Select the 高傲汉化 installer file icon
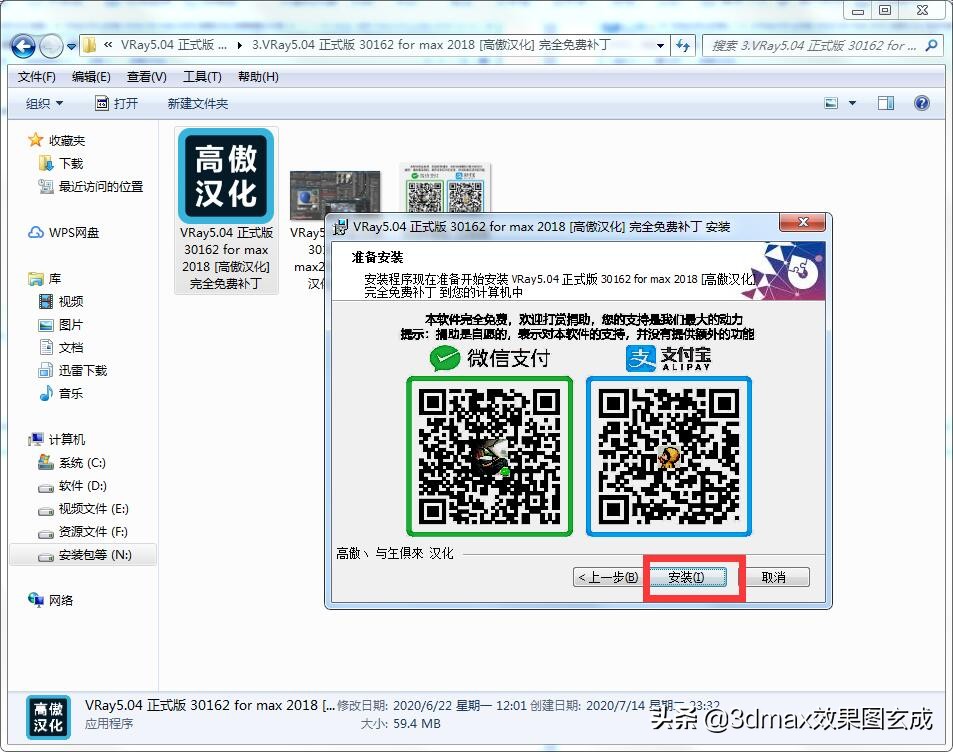 226,176
